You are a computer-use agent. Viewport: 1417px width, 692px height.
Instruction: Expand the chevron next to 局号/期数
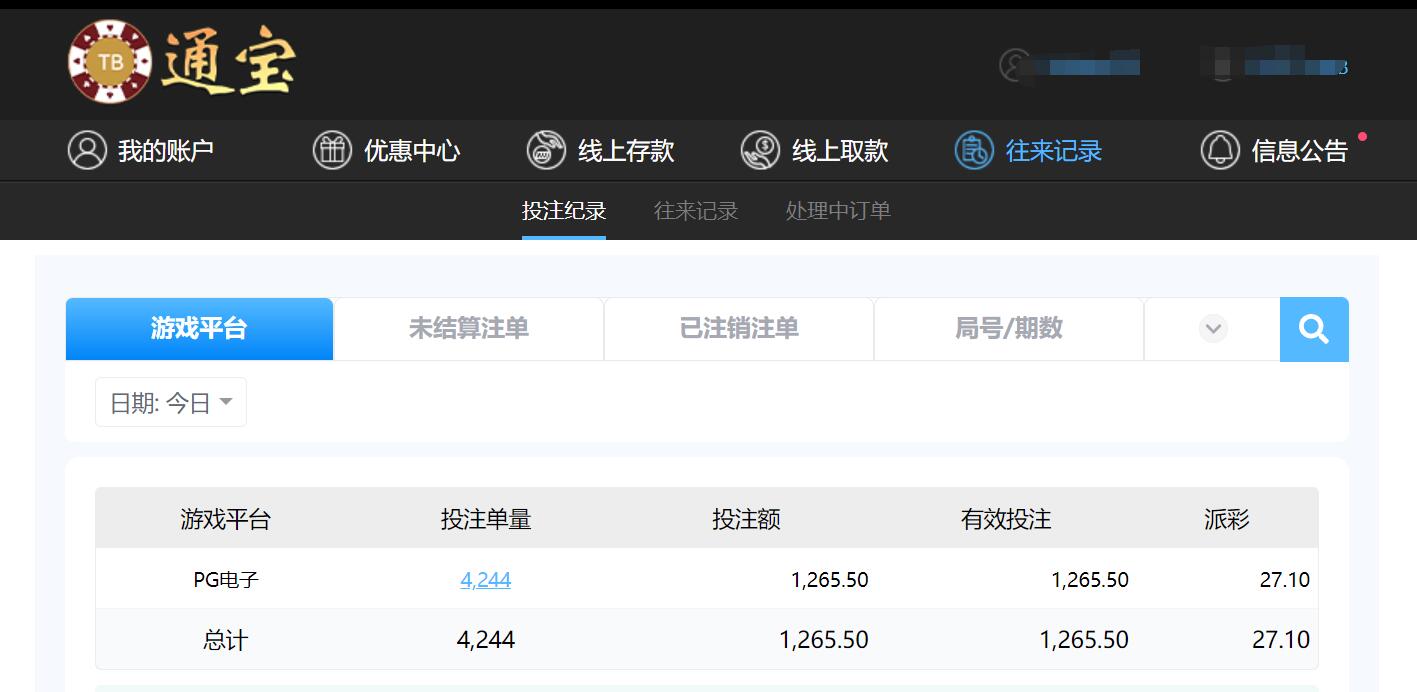[1211, 329]
